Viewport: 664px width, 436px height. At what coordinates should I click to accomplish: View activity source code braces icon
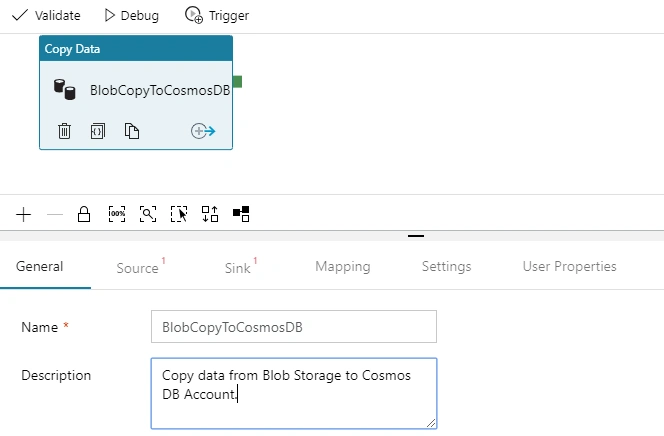pos(98,131)
